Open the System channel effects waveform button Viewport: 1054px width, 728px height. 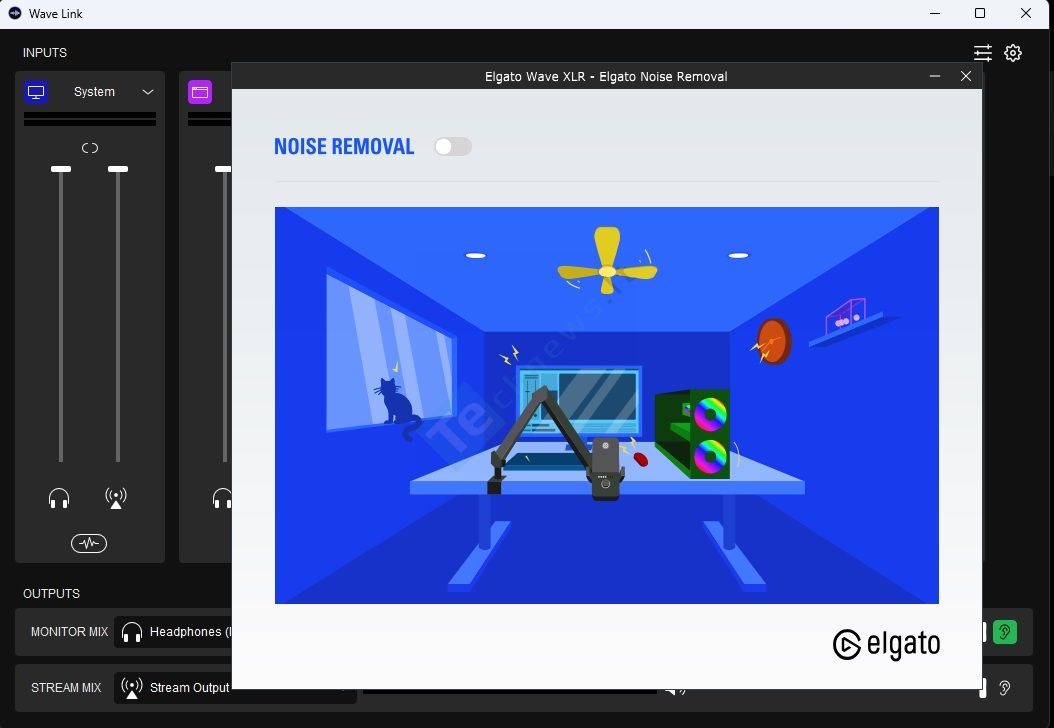tap(89, 543)
